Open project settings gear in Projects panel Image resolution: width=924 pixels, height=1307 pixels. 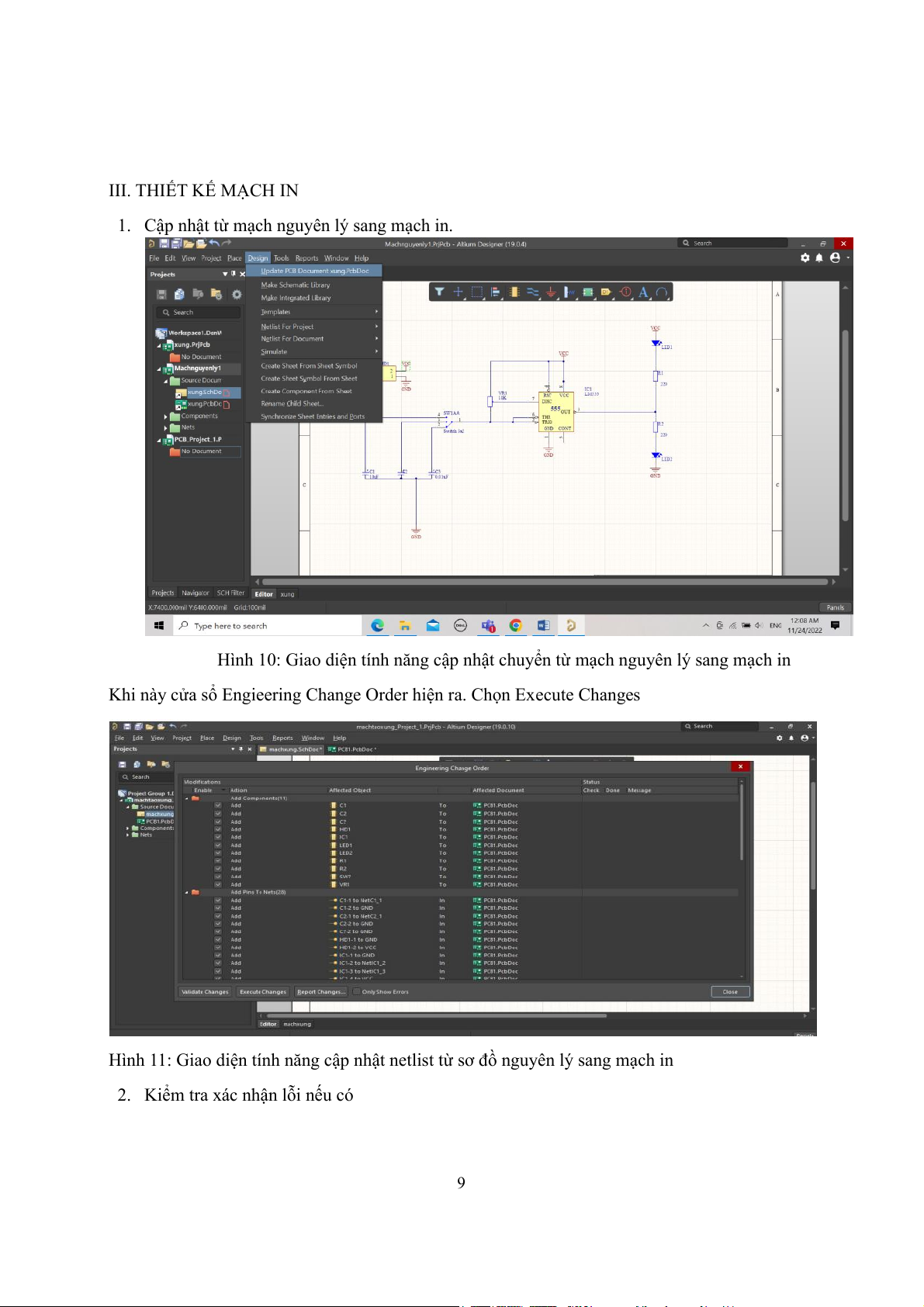click(x=237, y=295)
